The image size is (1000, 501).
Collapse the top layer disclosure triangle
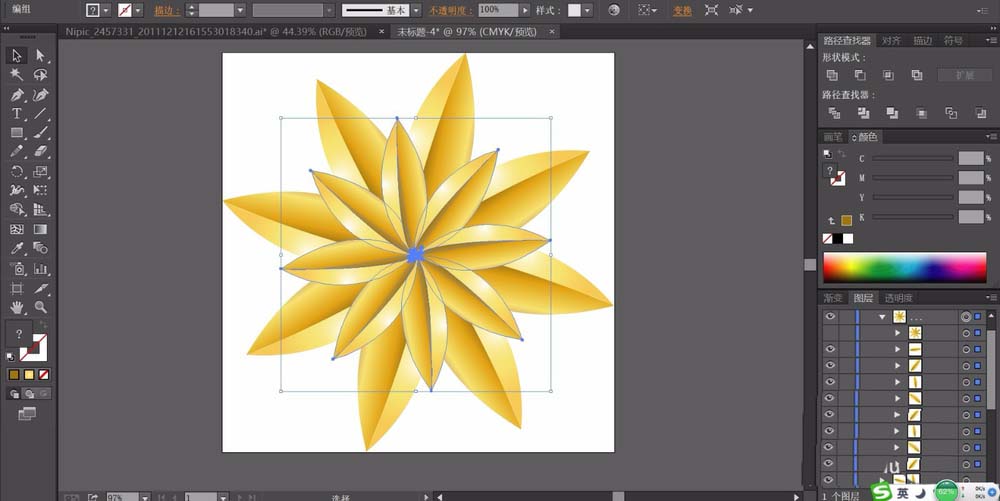click(883, 317)
